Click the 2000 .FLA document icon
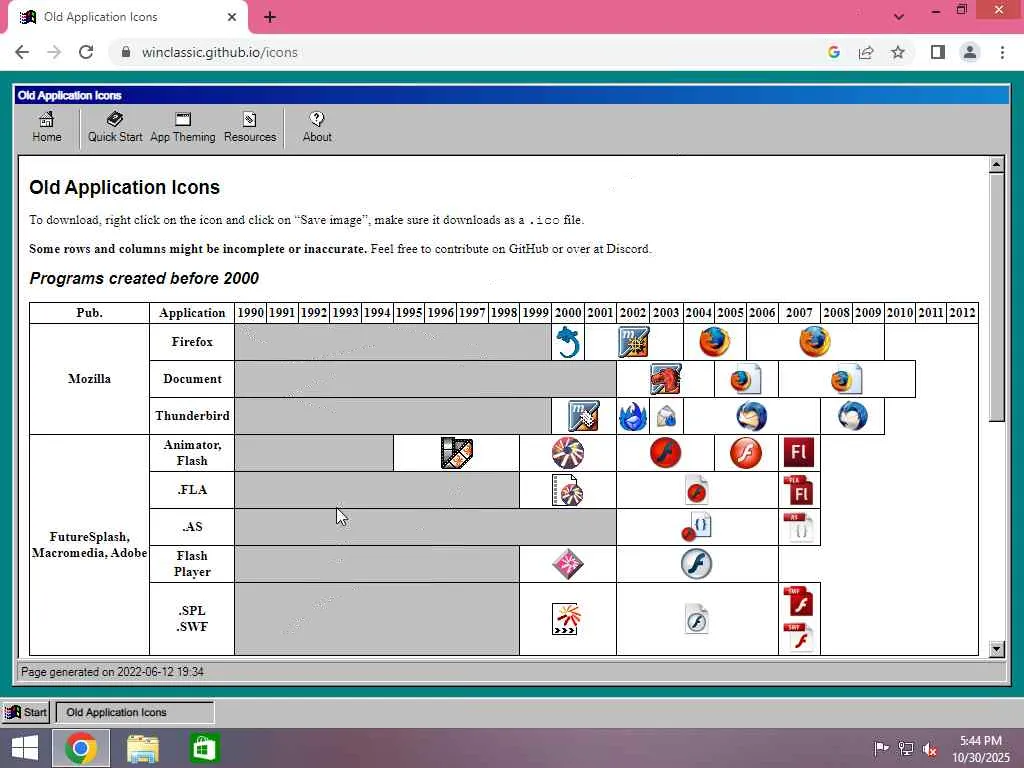1024x768 pixels. pyautogui.click(x=568, y=490)
